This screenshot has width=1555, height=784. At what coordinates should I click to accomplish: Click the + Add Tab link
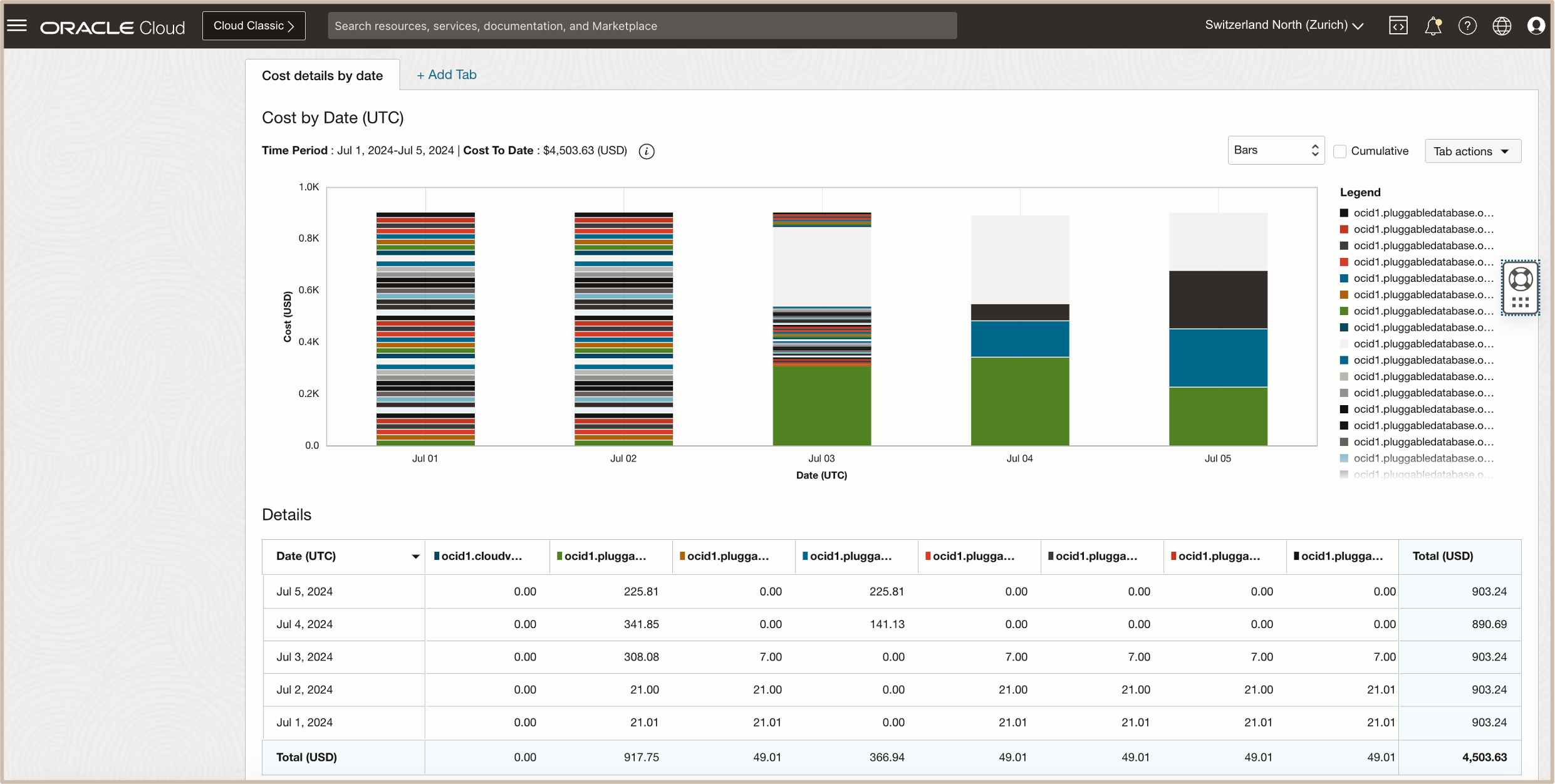[x=447, y=75]
